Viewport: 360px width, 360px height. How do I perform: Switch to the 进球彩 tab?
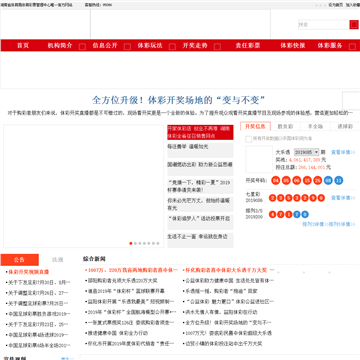click(345, 126)
